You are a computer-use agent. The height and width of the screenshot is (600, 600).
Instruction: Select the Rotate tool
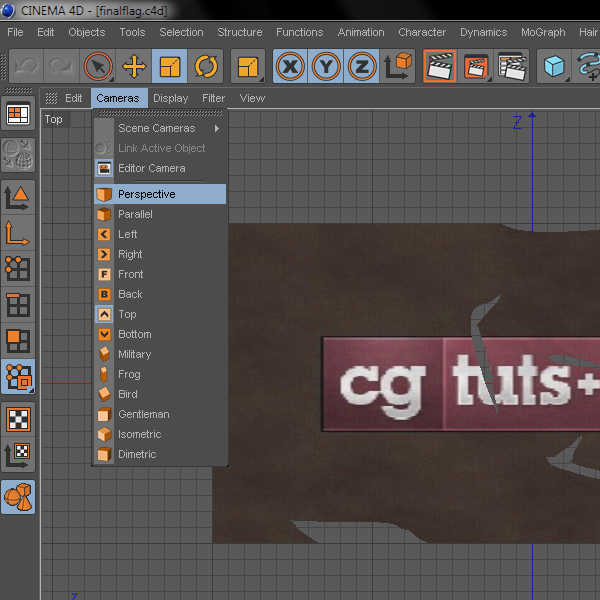(x=206, y=66)
